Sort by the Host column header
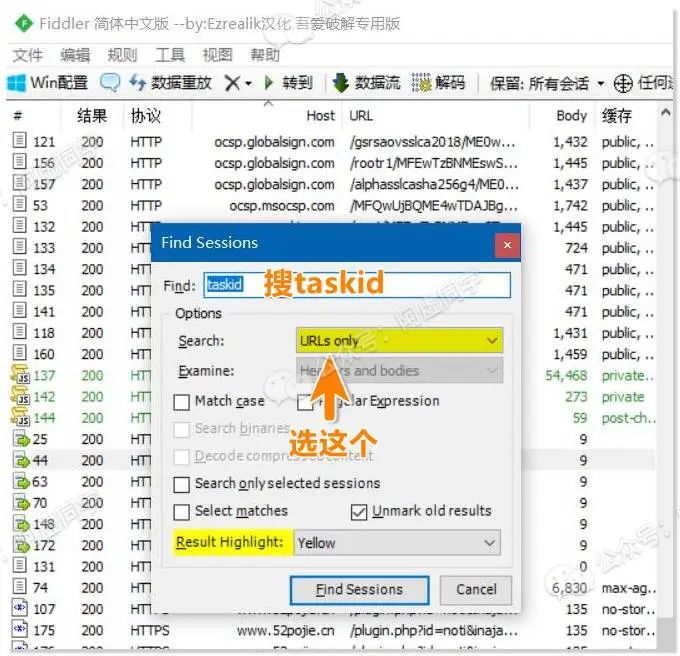The width and height of the screenshot is (680, 656). 320,116
